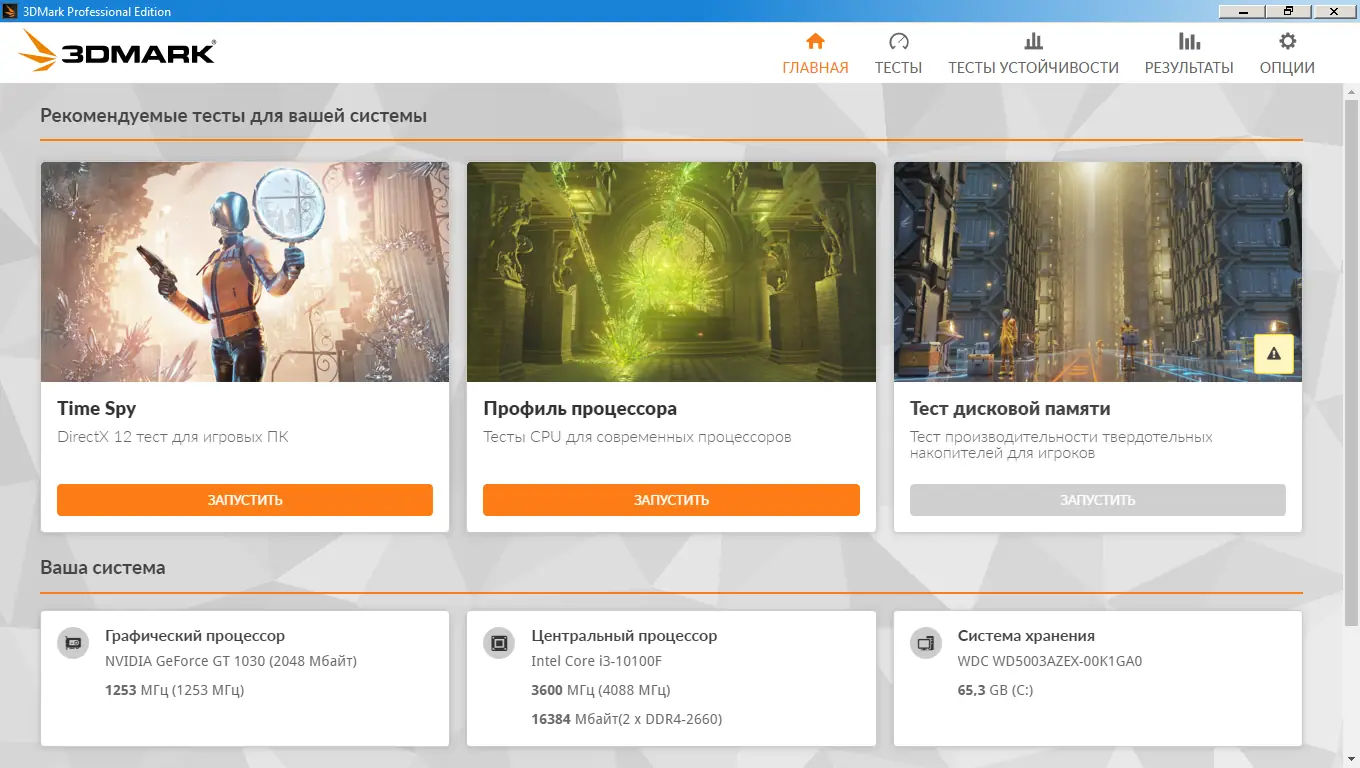This screenshot has width=1360, height=768.
Task: Click the disabled Запустить storage test button
Action: (1098, 500)
